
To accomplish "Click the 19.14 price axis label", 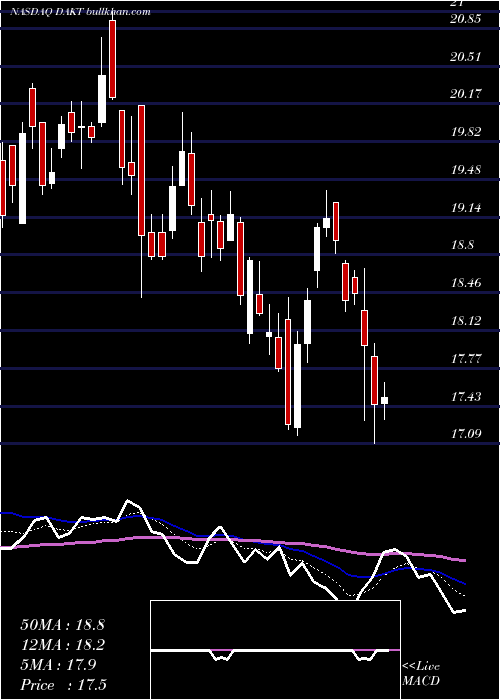I will 466,208.
